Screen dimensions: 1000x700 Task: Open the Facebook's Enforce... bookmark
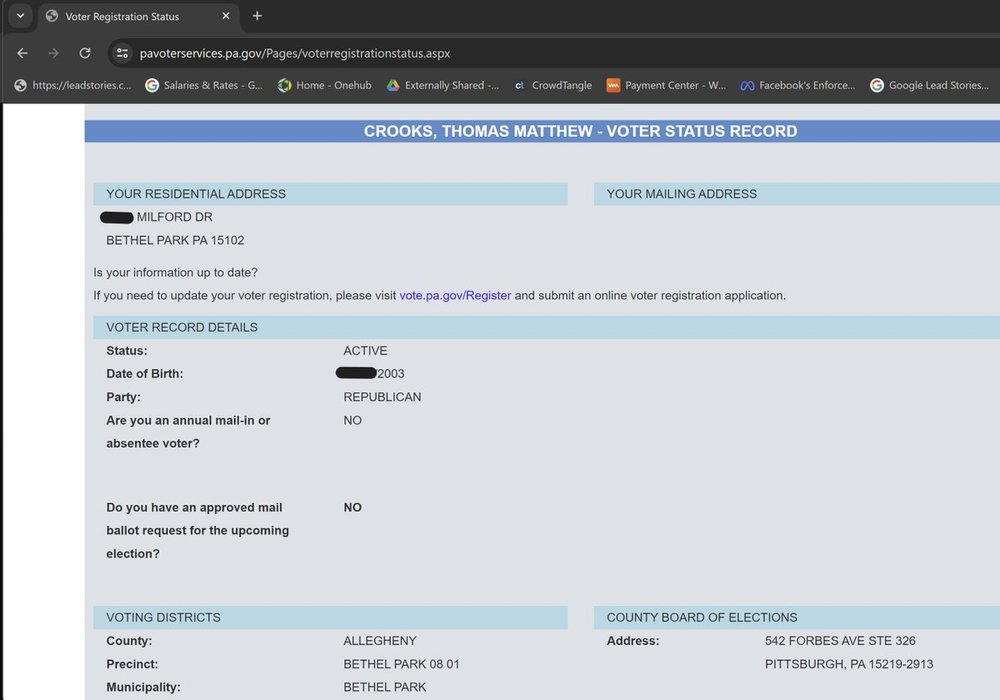click(797, 85)
